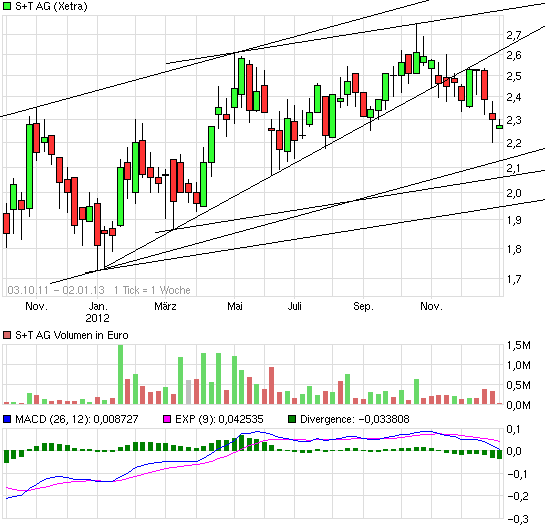Image resolution: width=545 pixels, height=528 pixels.
Task: Select the 'S+T AG Volumen in Euro' label
Action: click(72, 335)
